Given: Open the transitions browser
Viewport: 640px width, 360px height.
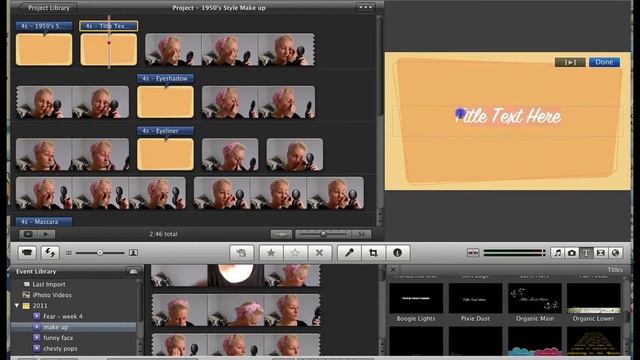Looking at the screenshot, I should (x=601, y=253).
